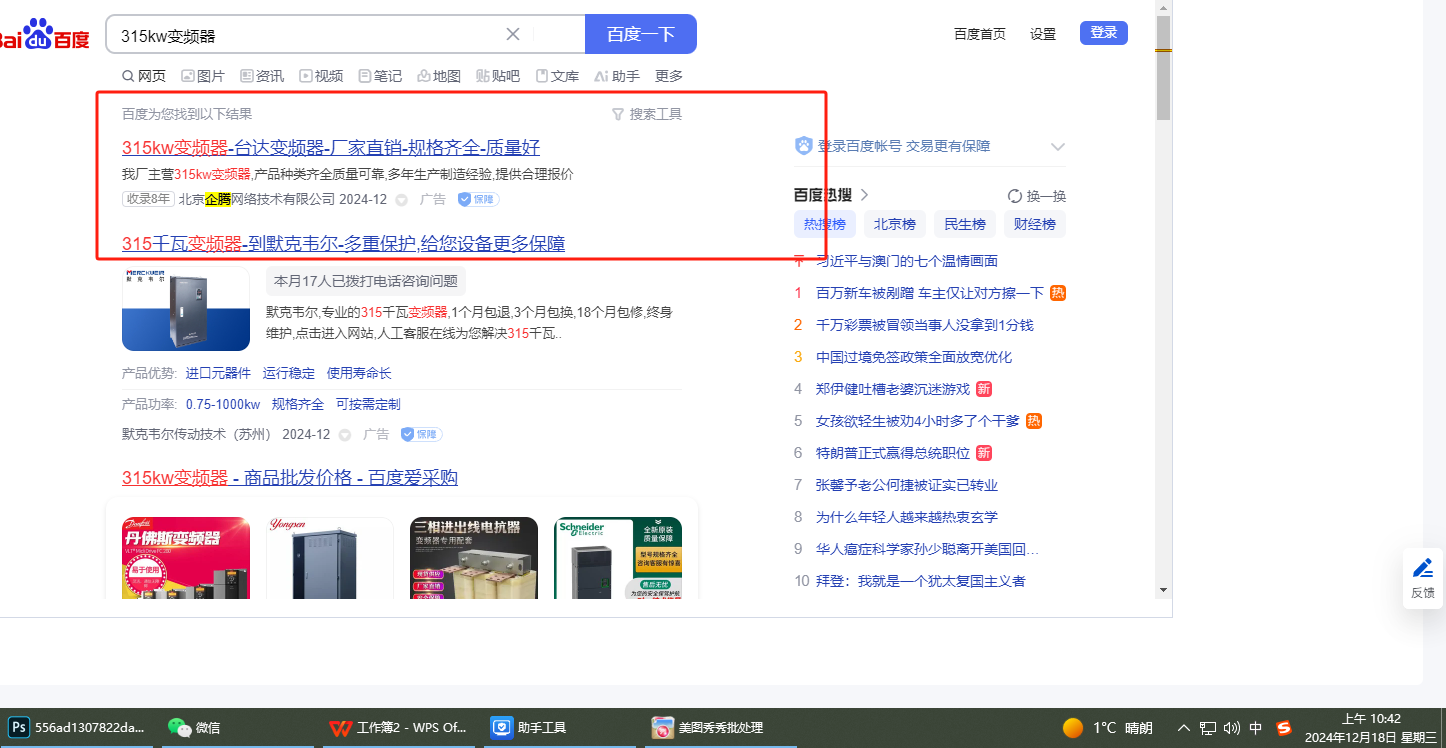Refresh hot searches with 换一换

(x=1037, y=196)
